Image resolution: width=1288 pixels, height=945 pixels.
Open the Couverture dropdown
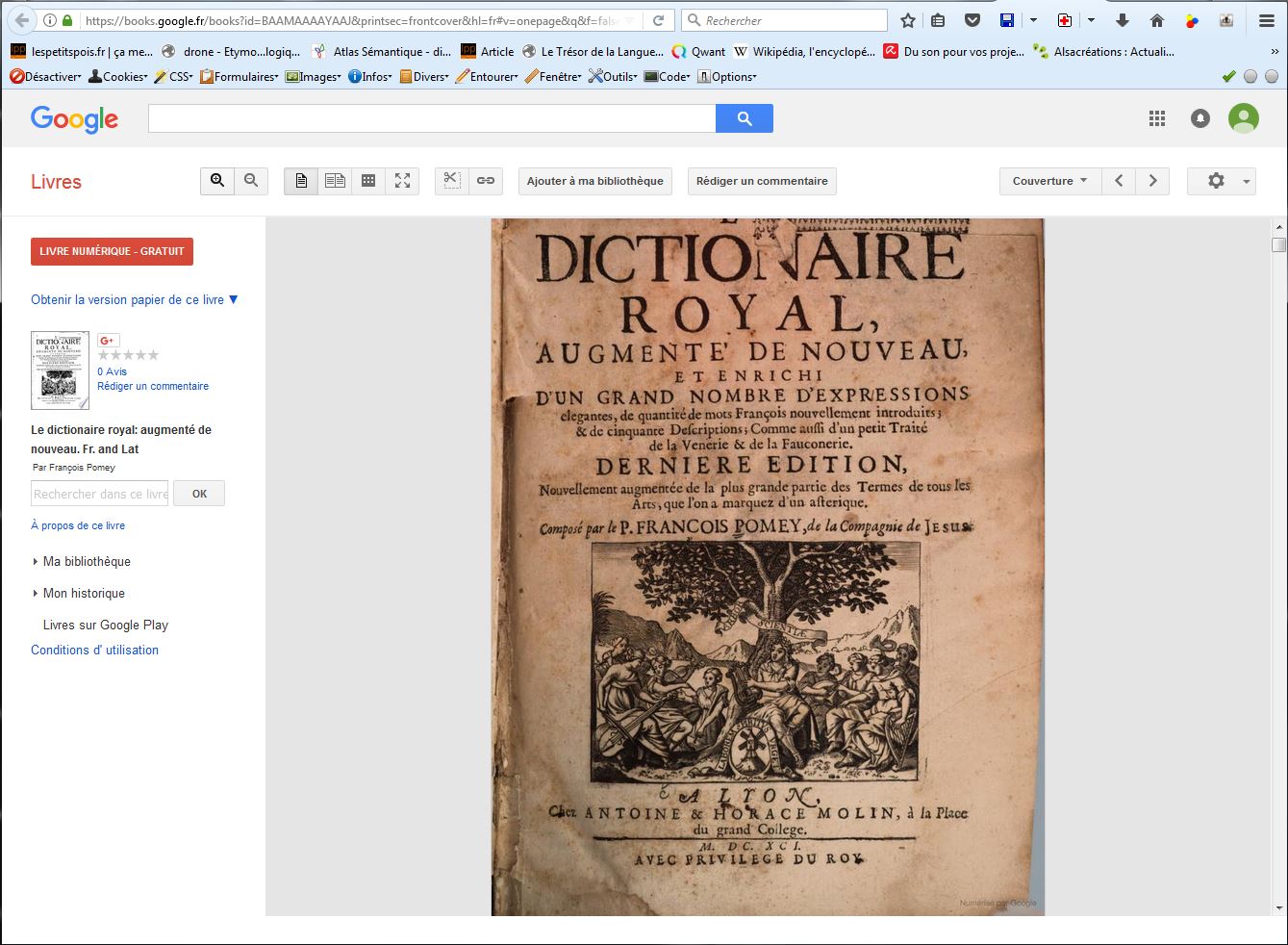[x=1049, y=181]
